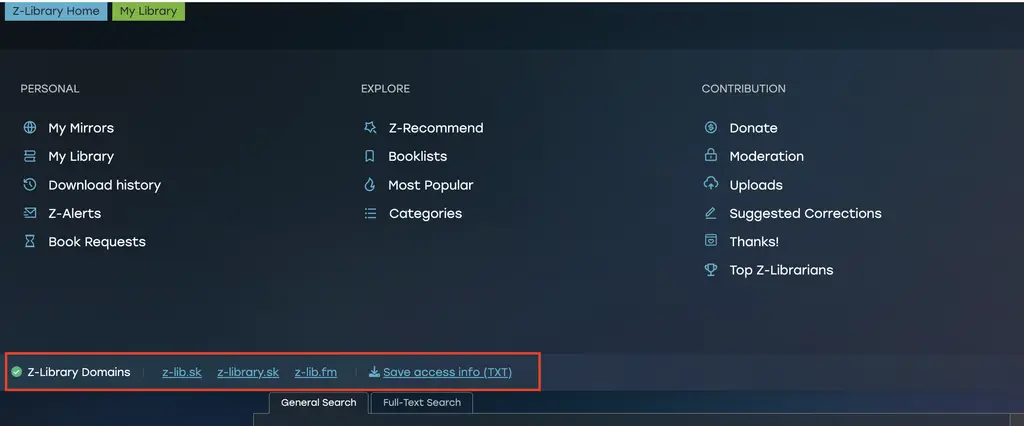Screen dimensions: 1024x426
Task: Open Moderation
Action: tap(766, 156)
